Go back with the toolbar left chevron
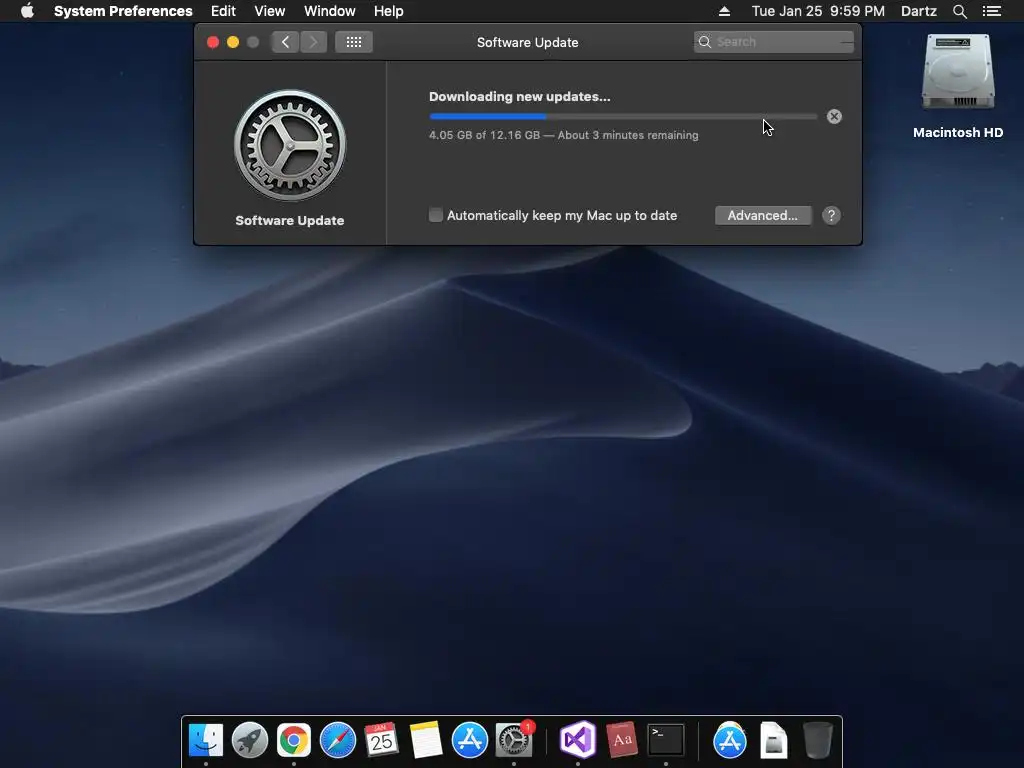1024x768 pixels. (x=285, y=42)
